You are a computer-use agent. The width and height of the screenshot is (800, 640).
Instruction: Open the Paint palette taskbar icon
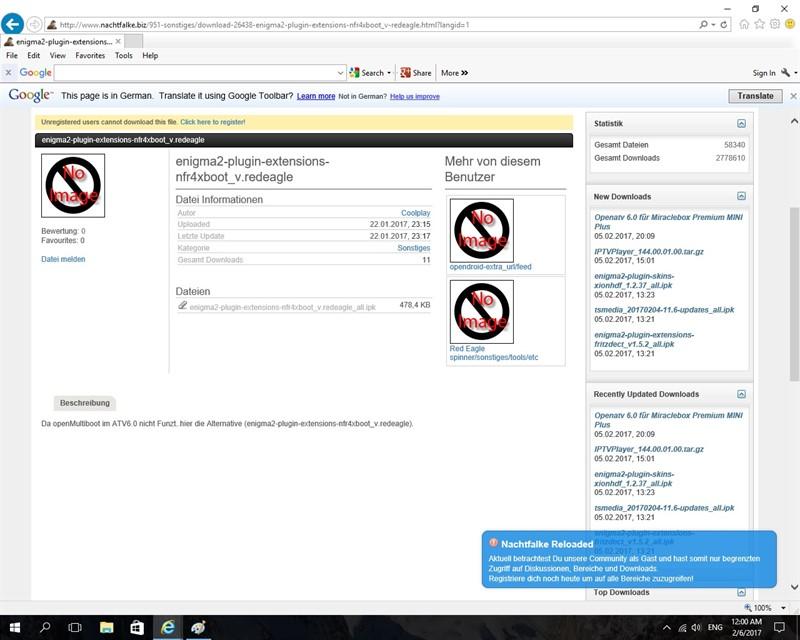click(197, 627)
